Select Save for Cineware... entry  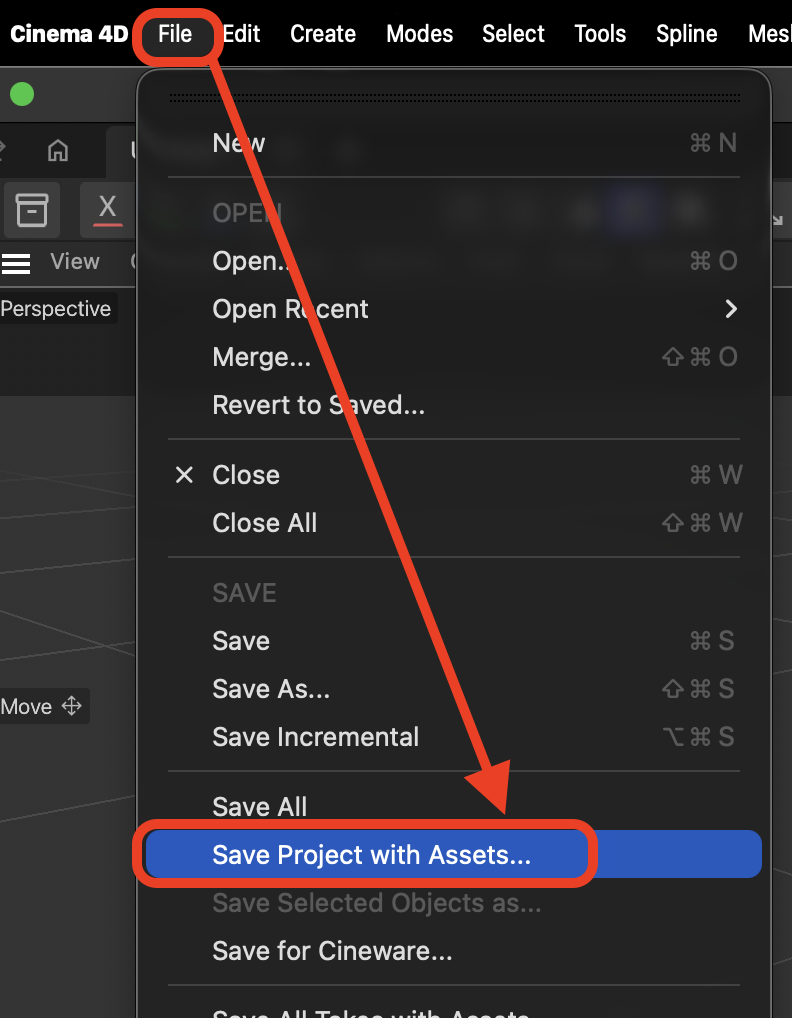click(x=454, y=951)
